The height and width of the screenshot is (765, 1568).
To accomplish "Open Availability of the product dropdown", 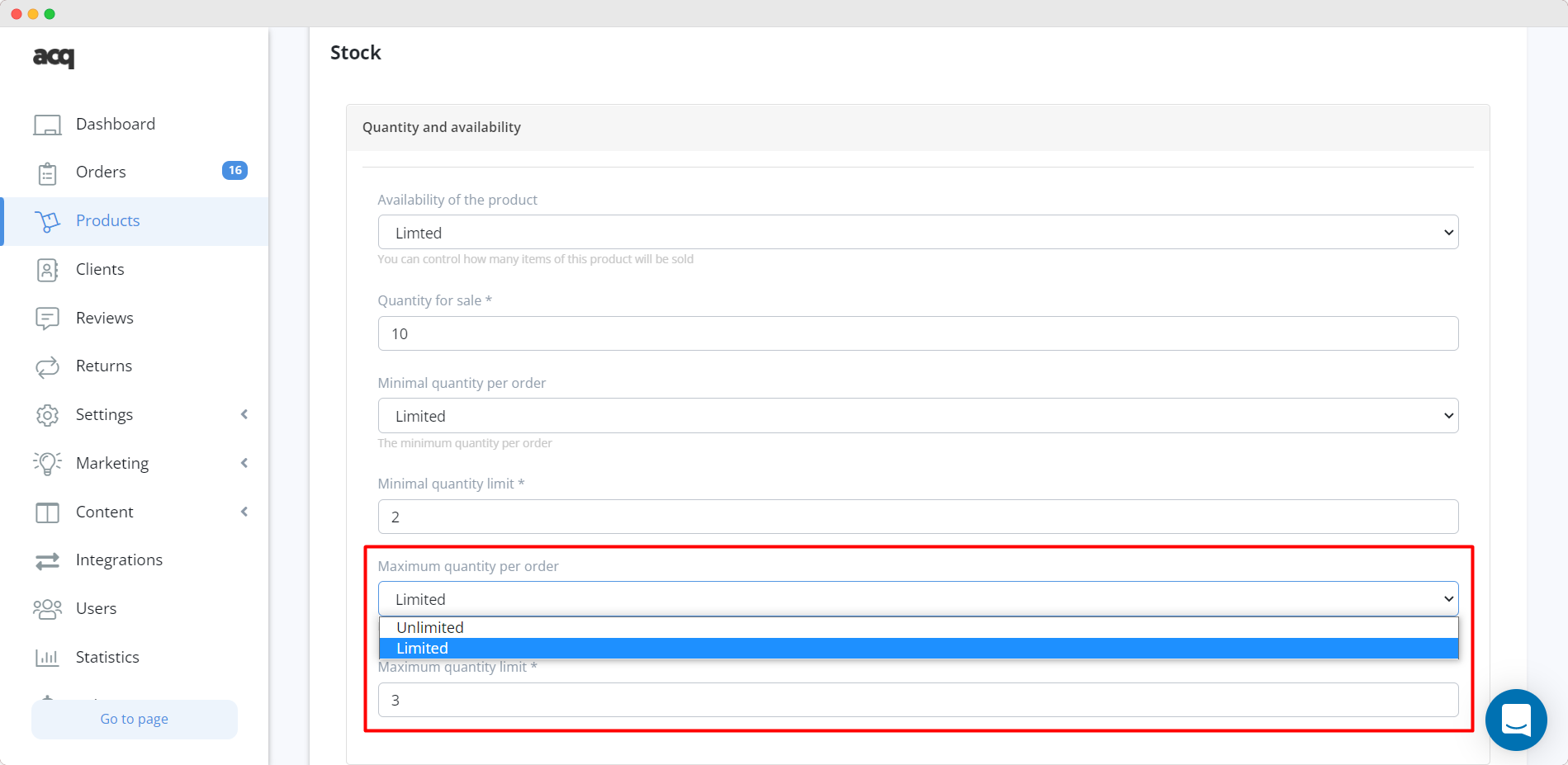I will [x=918, y=233].
